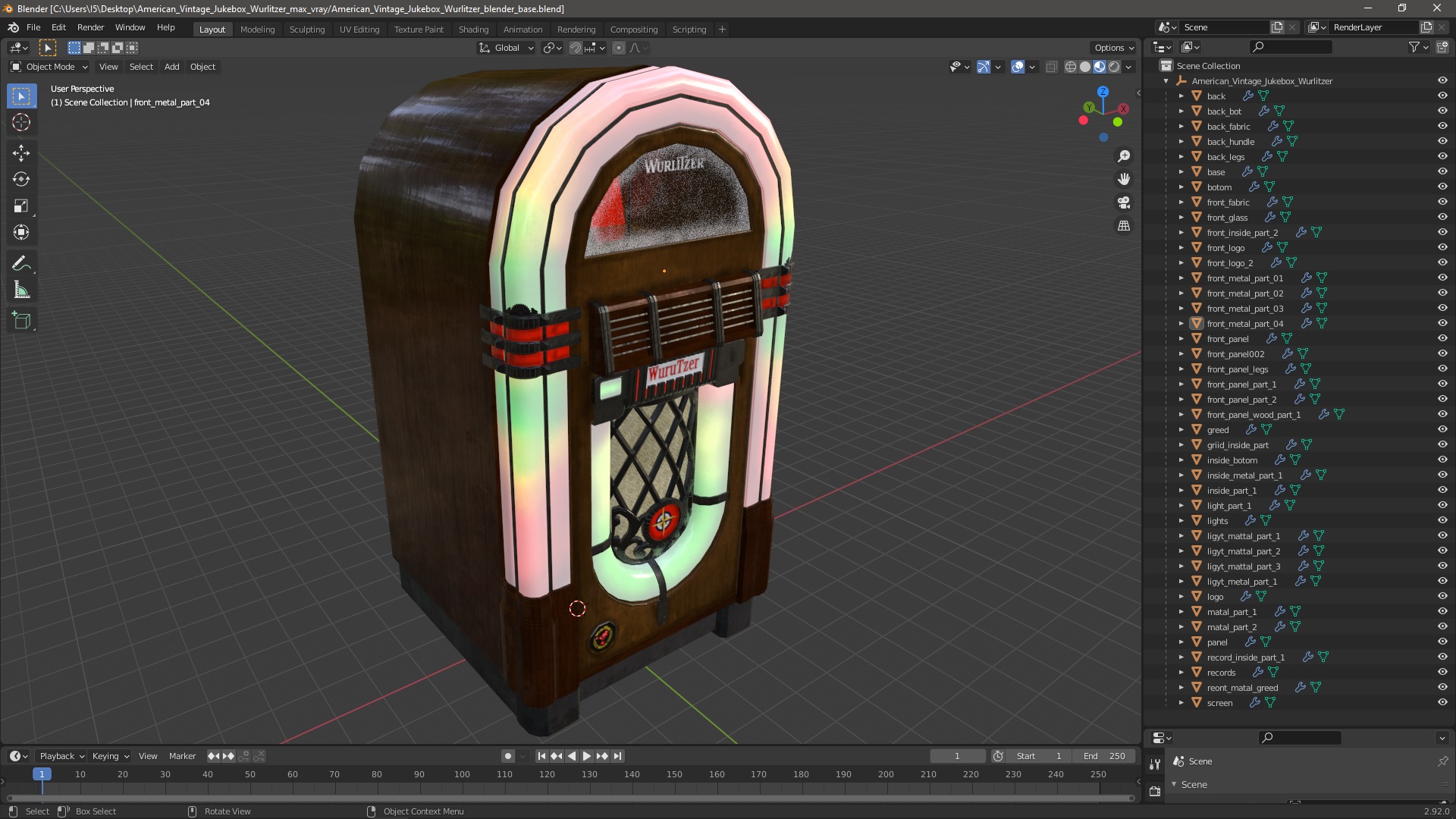Image resolution: width=1456 pixels, height=819 pixels.
Task: Click the End frame field
Action: point(1105,756)
